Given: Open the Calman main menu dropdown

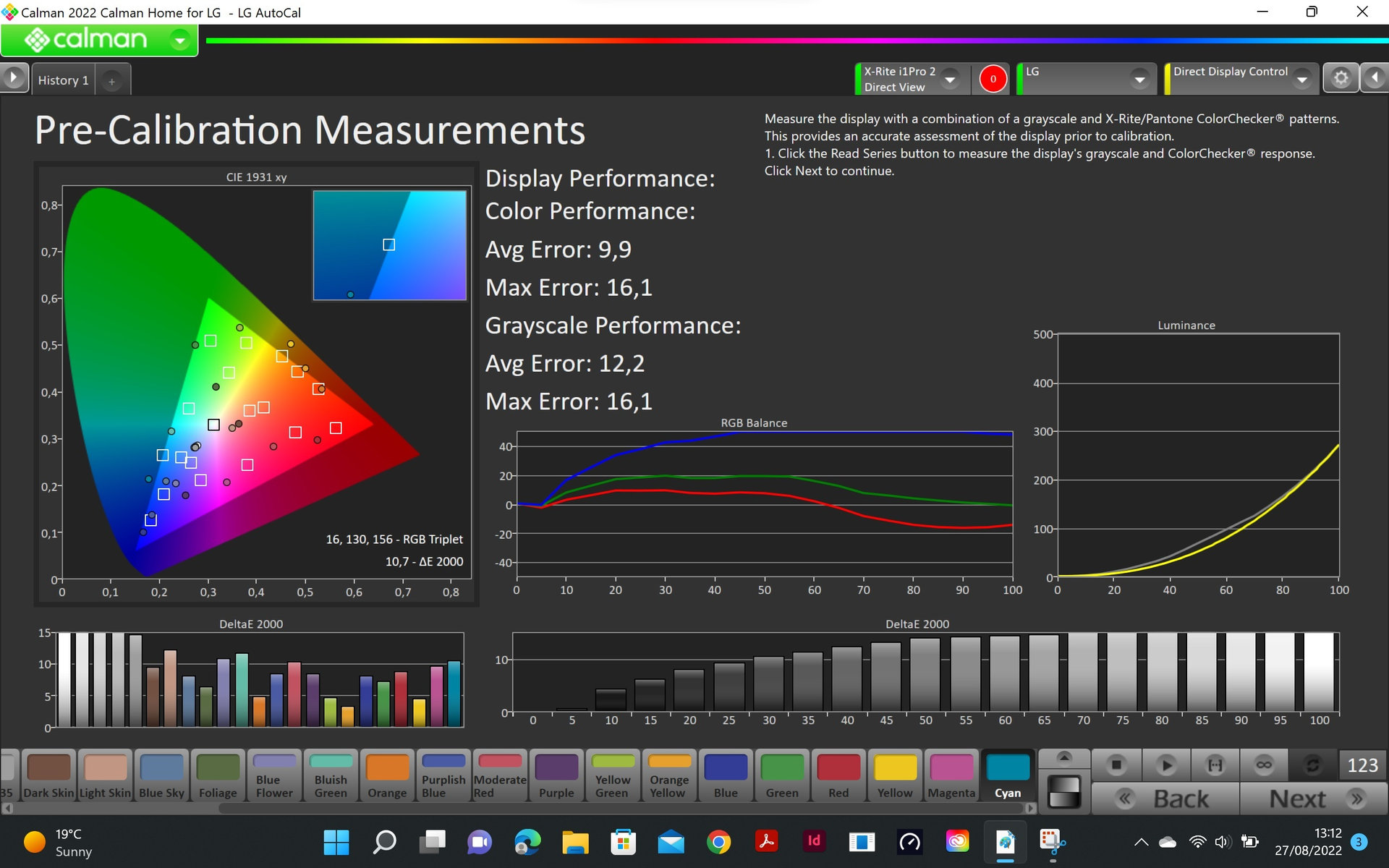Looking at the screenshot, I should pyautogui.click(x=179, y=40).
